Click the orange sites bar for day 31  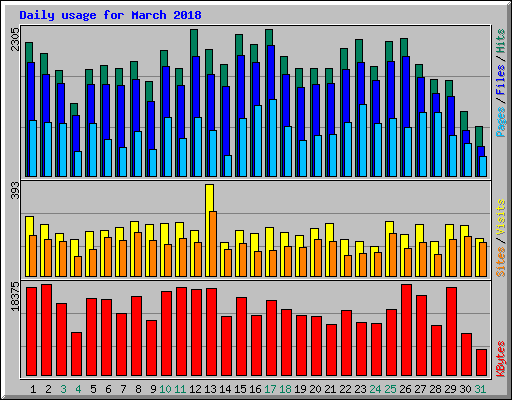click(x=483, y=259)
